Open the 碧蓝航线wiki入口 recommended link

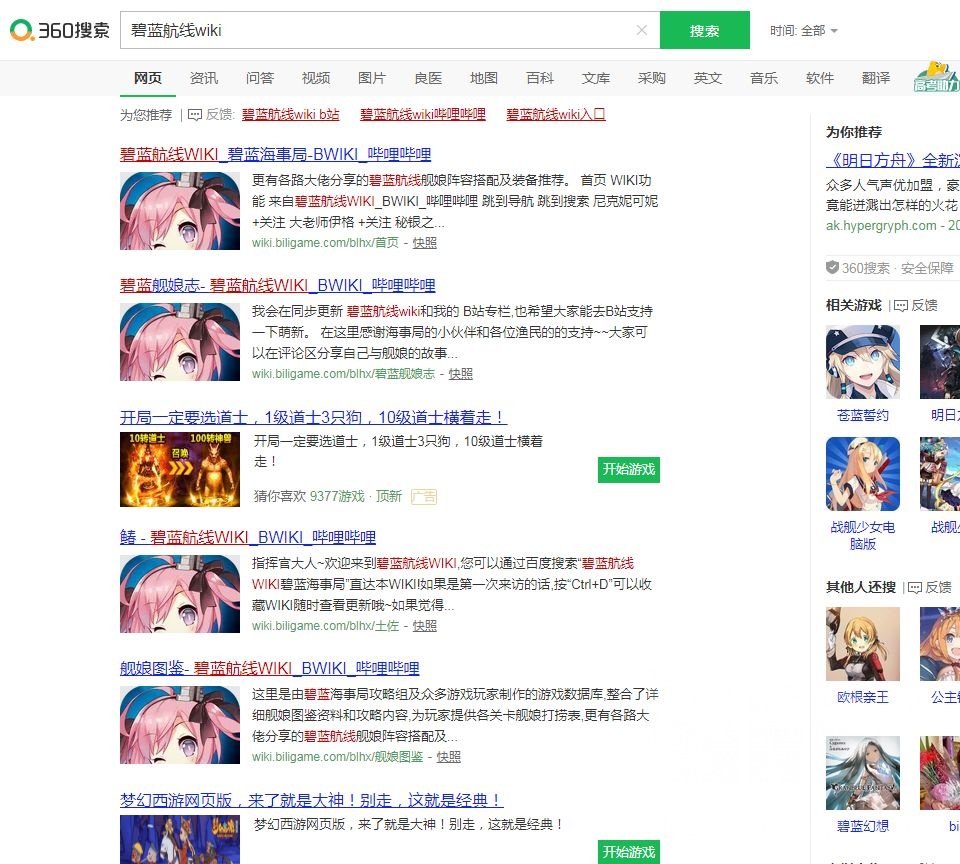553,114
